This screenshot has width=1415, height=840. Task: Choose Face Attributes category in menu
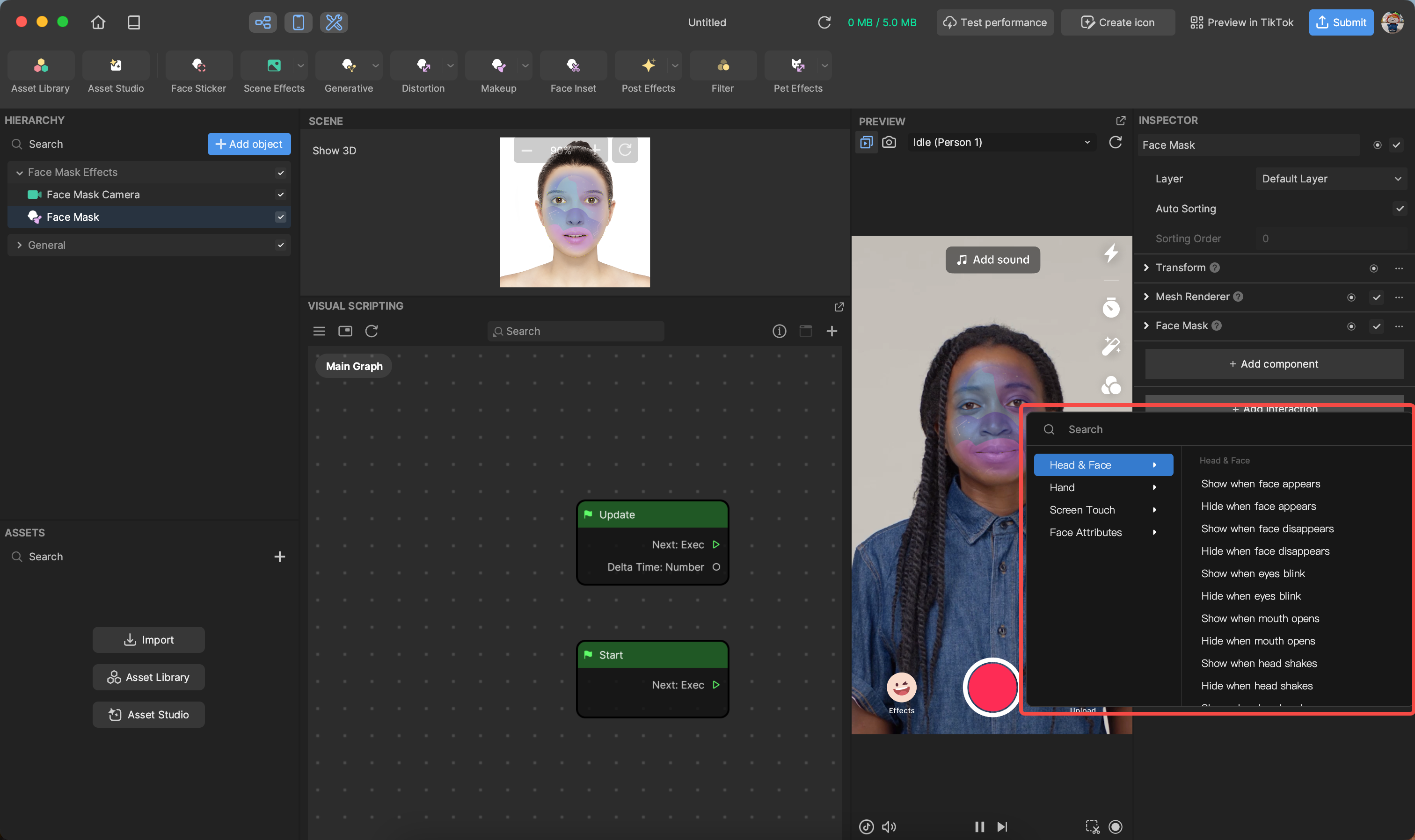pyautogui.click(x=1103, y=533)
